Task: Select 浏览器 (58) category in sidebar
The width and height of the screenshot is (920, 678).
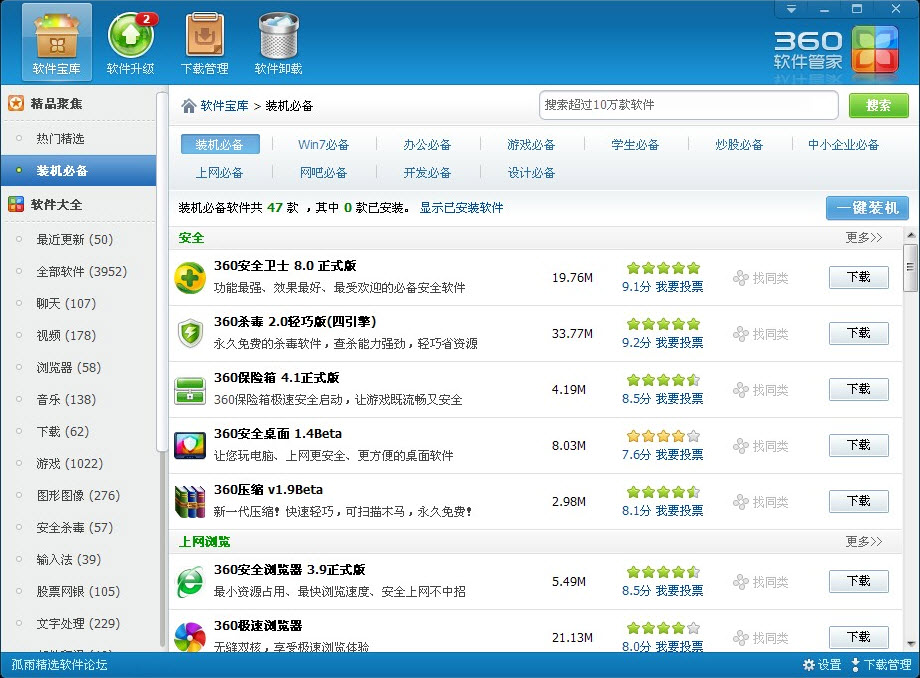Action: click(68, 368)
